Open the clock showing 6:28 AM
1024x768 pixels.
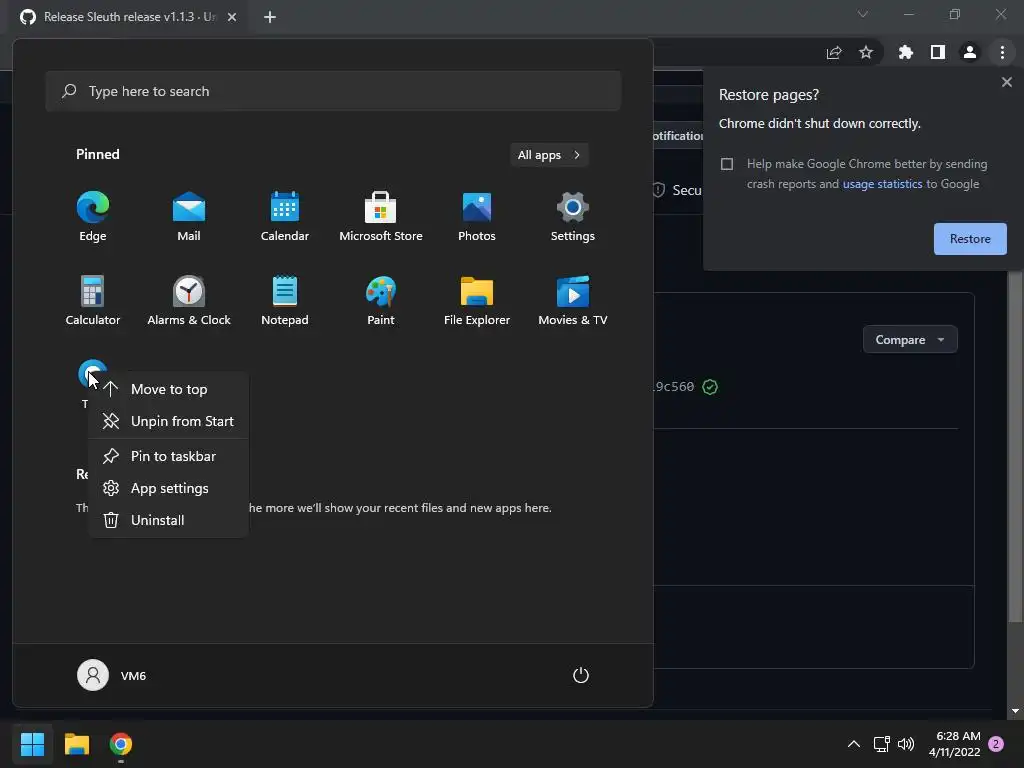954,744
